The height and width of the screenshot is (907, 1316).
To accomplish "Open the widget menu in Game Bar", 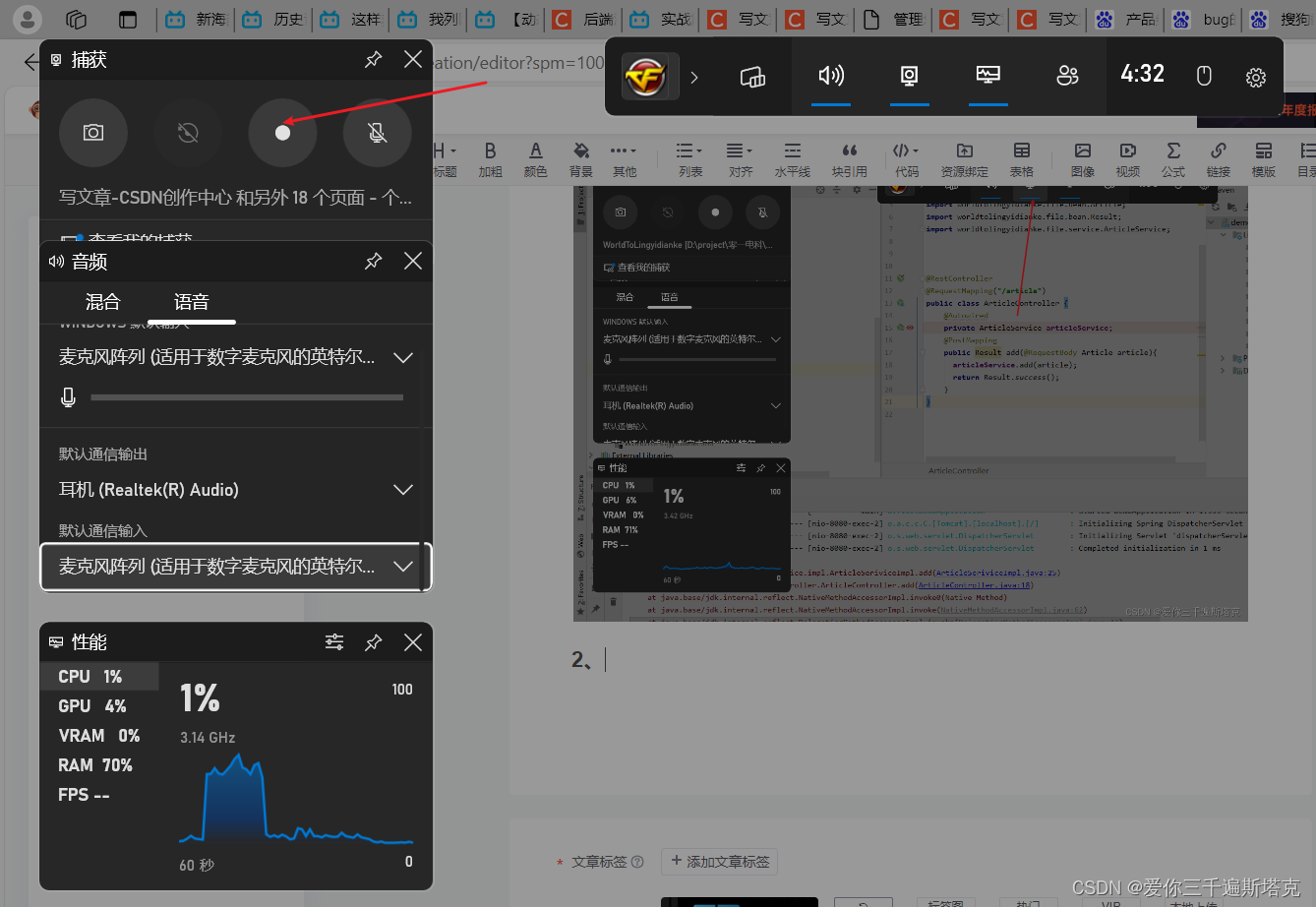I will [x=752, y=77].
